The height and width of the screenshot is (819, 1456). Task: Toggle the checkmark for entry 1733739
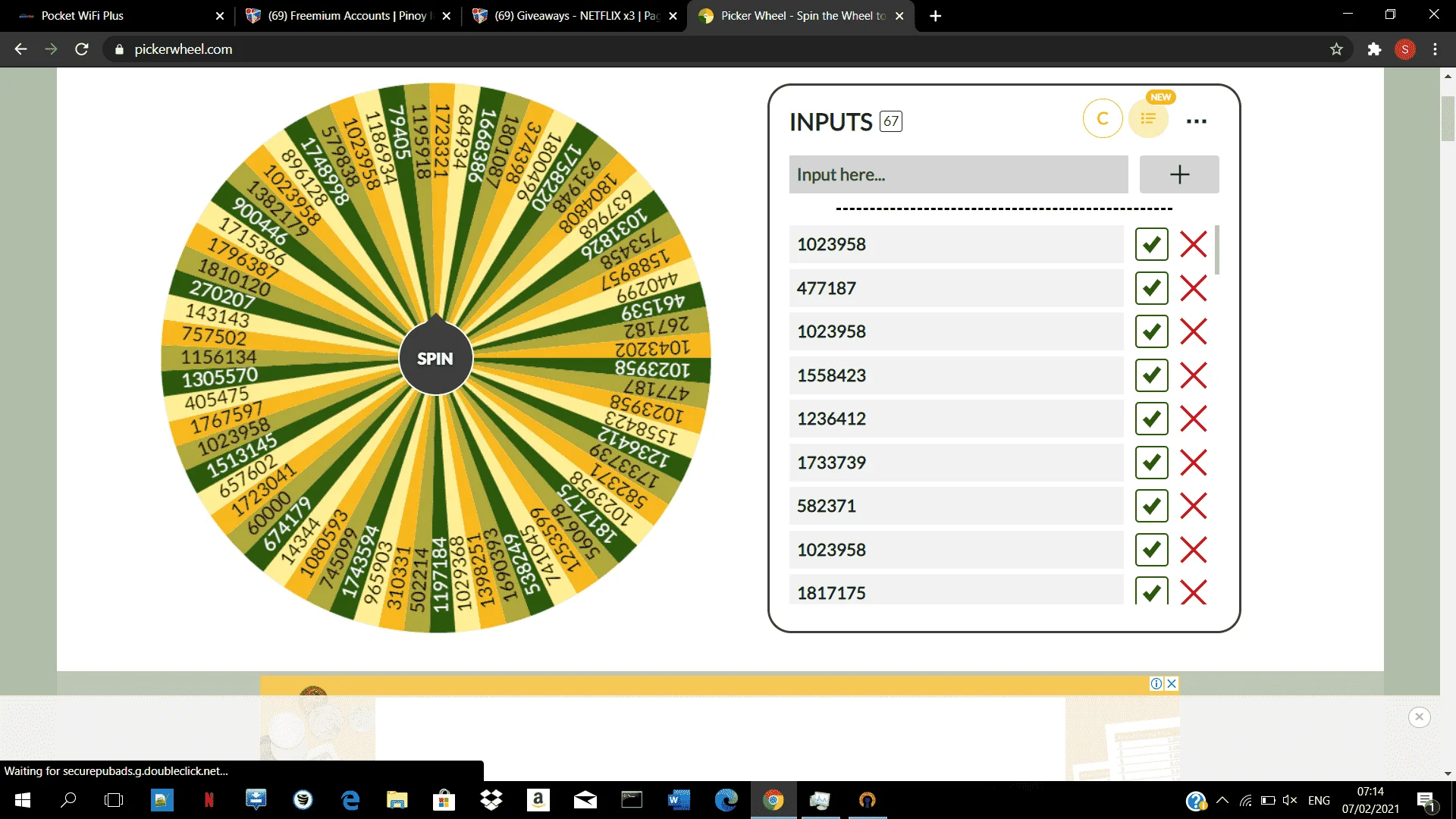point(1151,463)
